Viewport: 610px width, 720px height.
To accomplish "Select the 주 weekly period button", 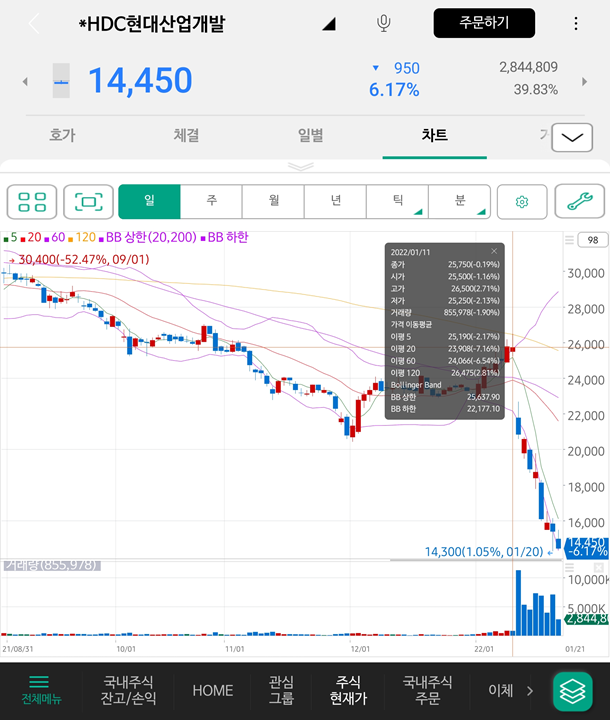I will 211,202.
